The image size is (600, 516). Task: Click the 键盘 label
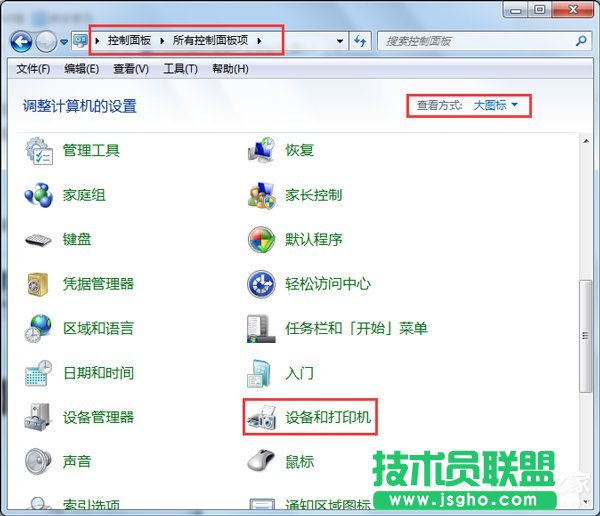77,240
